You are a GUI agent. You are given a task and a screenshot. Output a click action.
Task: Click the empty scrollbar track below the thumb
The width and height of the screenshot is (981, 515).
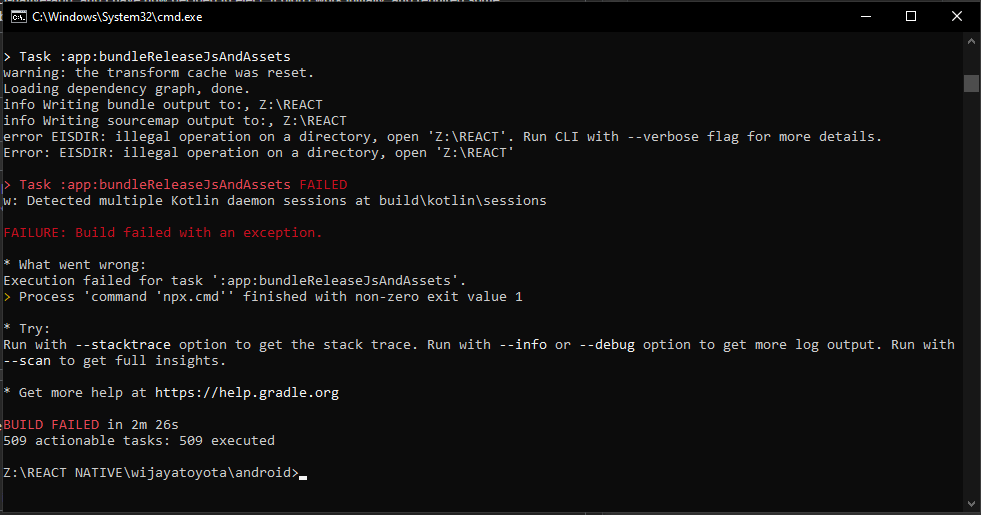point(971,294)
